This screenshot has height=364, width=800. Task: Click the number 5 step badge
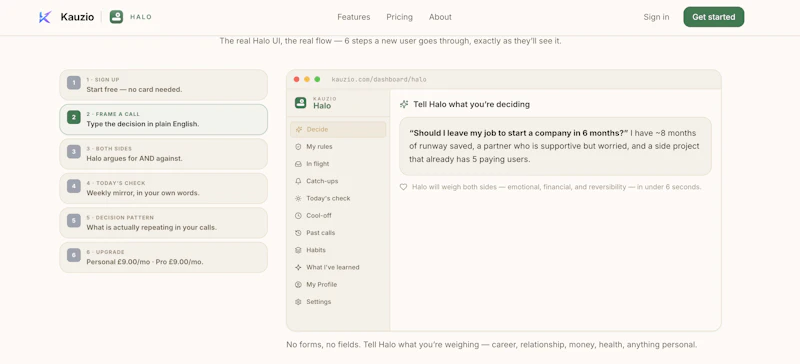pyautogui.click(x=74, y=221)
